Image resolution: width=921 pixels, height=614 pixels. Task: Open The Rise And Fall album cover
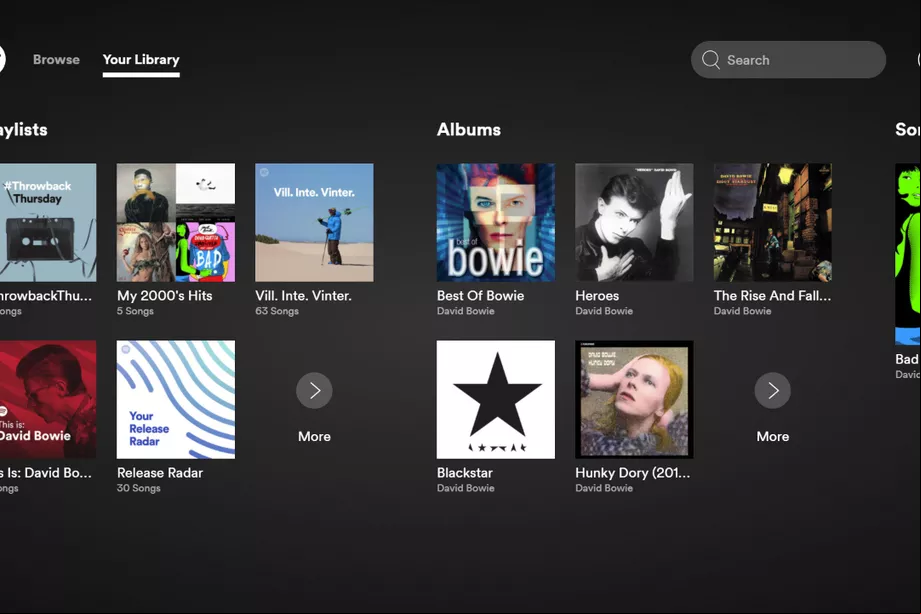point(773,223)
